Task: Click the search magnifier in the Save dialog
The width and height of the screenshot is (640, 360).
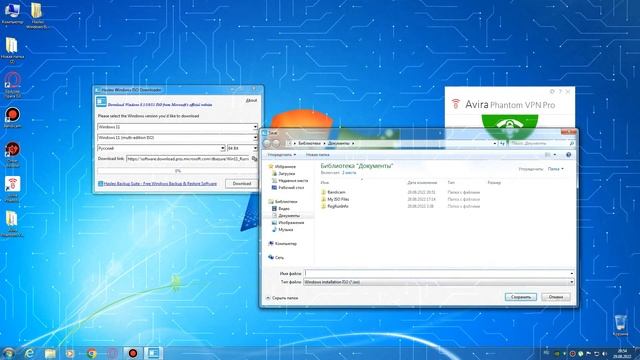Action: coord(571,143)
